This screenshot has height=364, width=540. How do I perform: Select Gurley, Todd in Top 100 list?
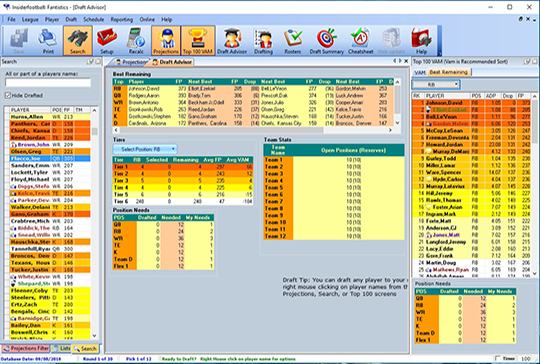tap(471, 158)
